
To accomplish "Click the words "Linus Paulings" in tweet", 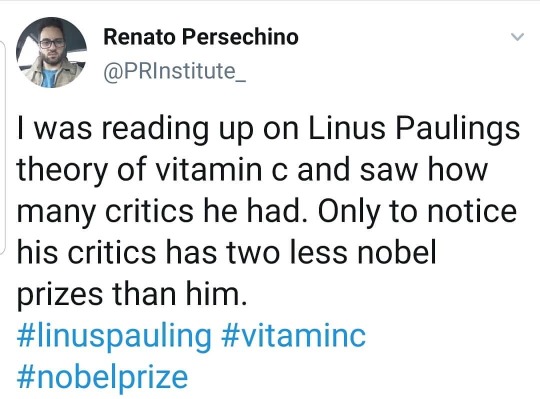I will (x=414, y=129).
